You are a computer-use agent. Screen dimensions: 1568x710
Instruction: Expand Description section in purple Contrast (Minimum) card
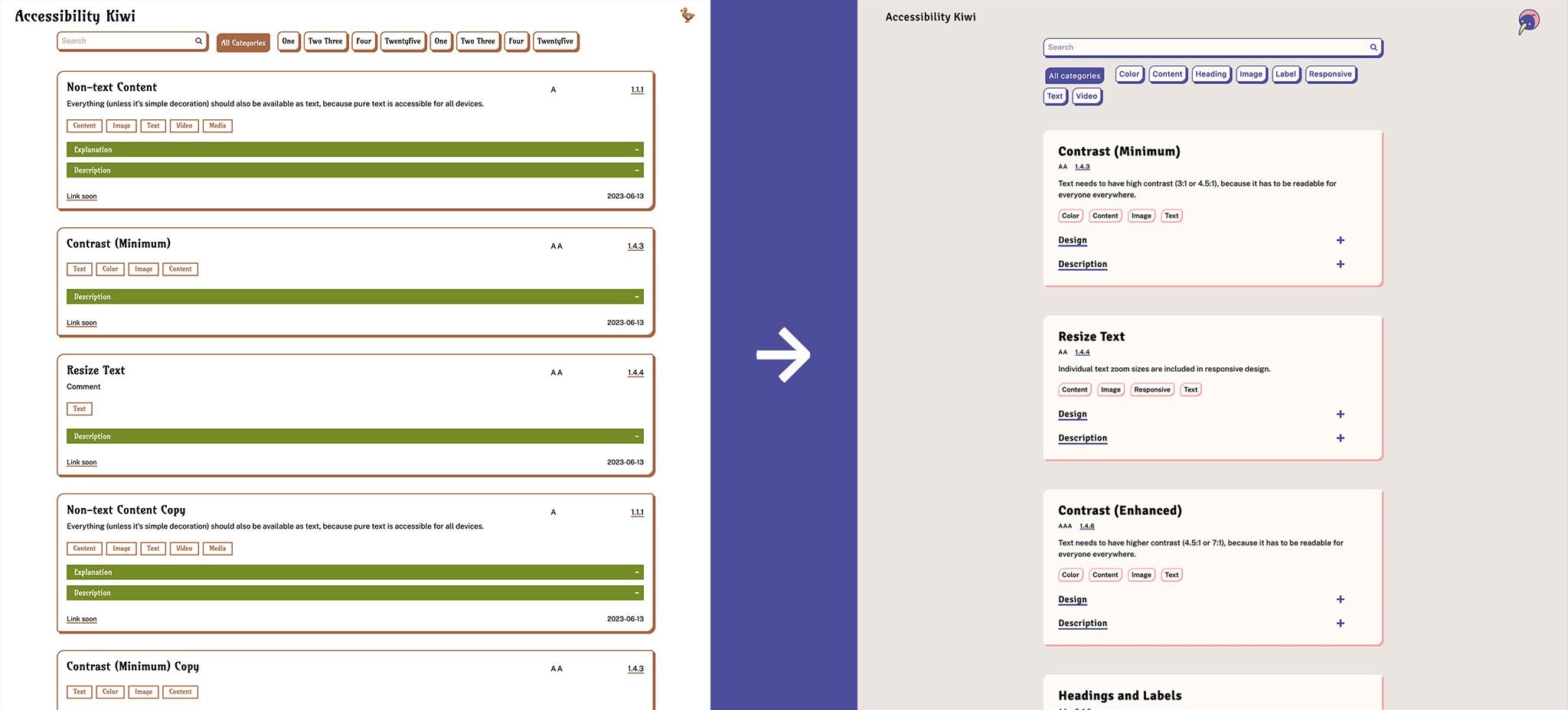coord(1082,264)
